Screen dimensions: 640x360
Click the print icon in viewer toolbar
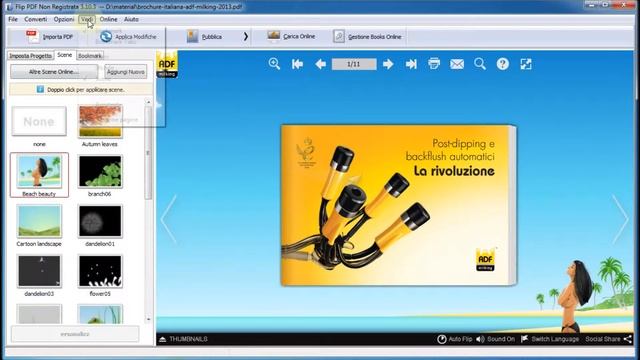tap(434, 64)
